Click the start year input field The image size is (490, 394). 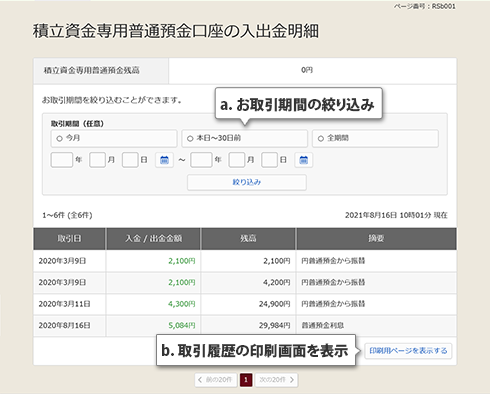pos(62,160)
